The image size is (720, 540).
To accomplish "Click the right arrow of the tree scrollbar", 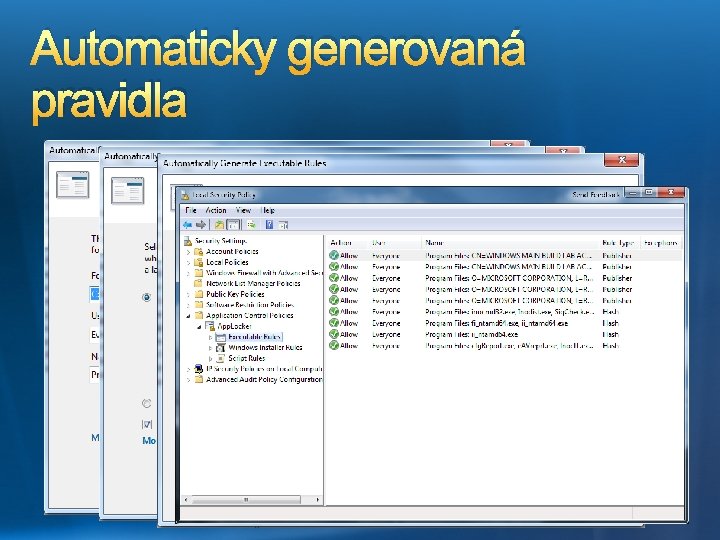I will (317, 500).
